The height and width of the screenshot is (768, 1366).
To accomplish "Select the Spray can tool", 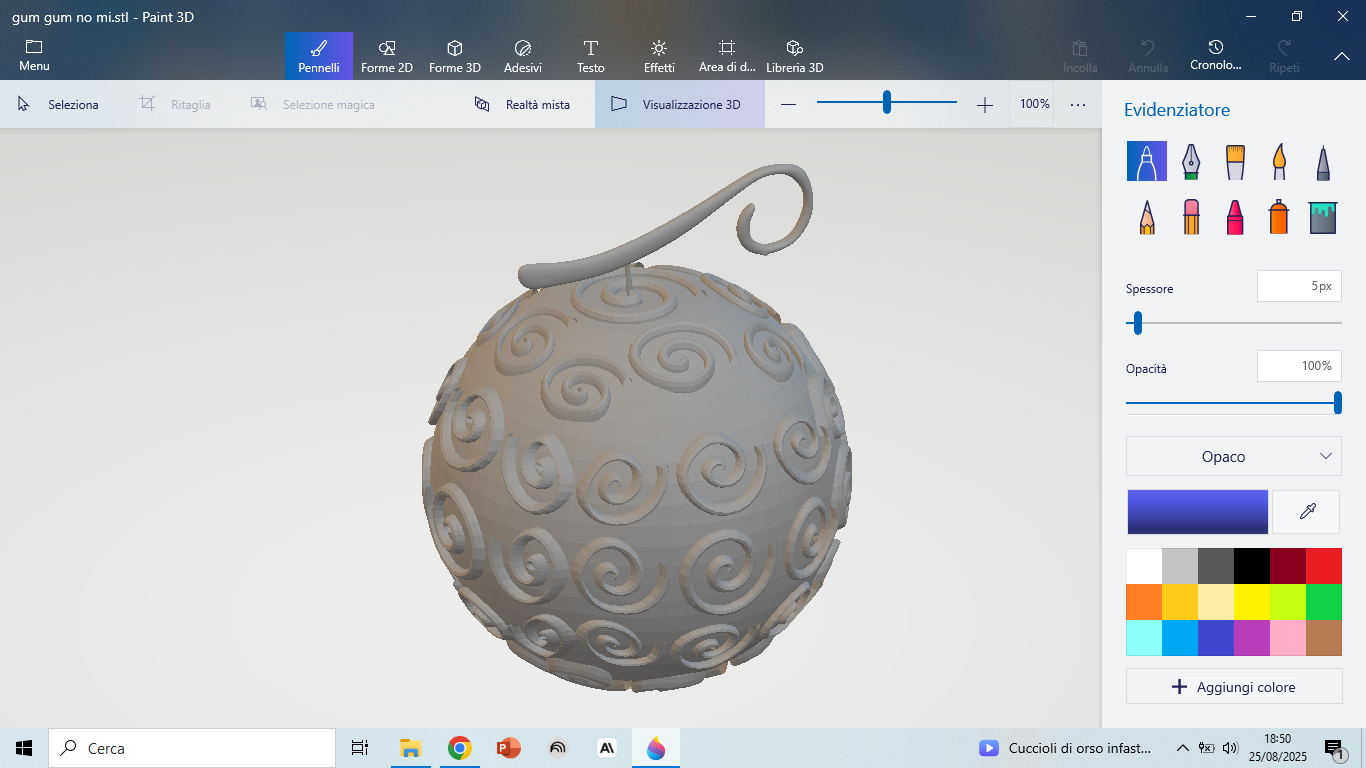I will coord(1279,216).
